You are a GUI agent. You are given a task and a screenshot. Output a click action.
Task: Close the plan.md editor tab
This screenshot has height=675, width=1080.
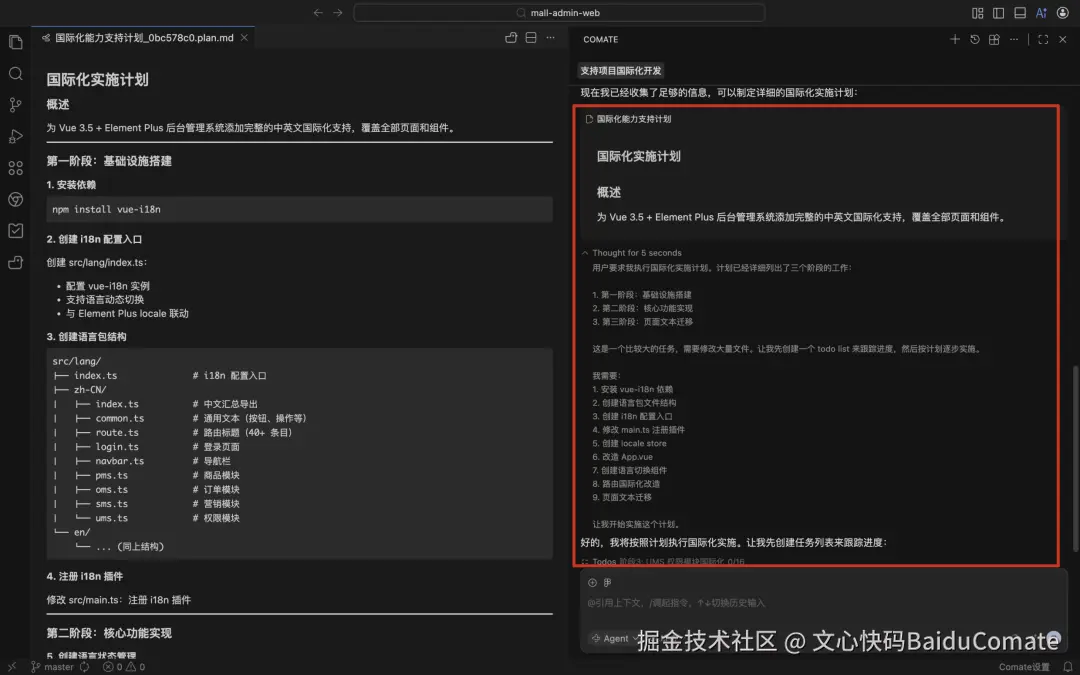tap(244, 38)
